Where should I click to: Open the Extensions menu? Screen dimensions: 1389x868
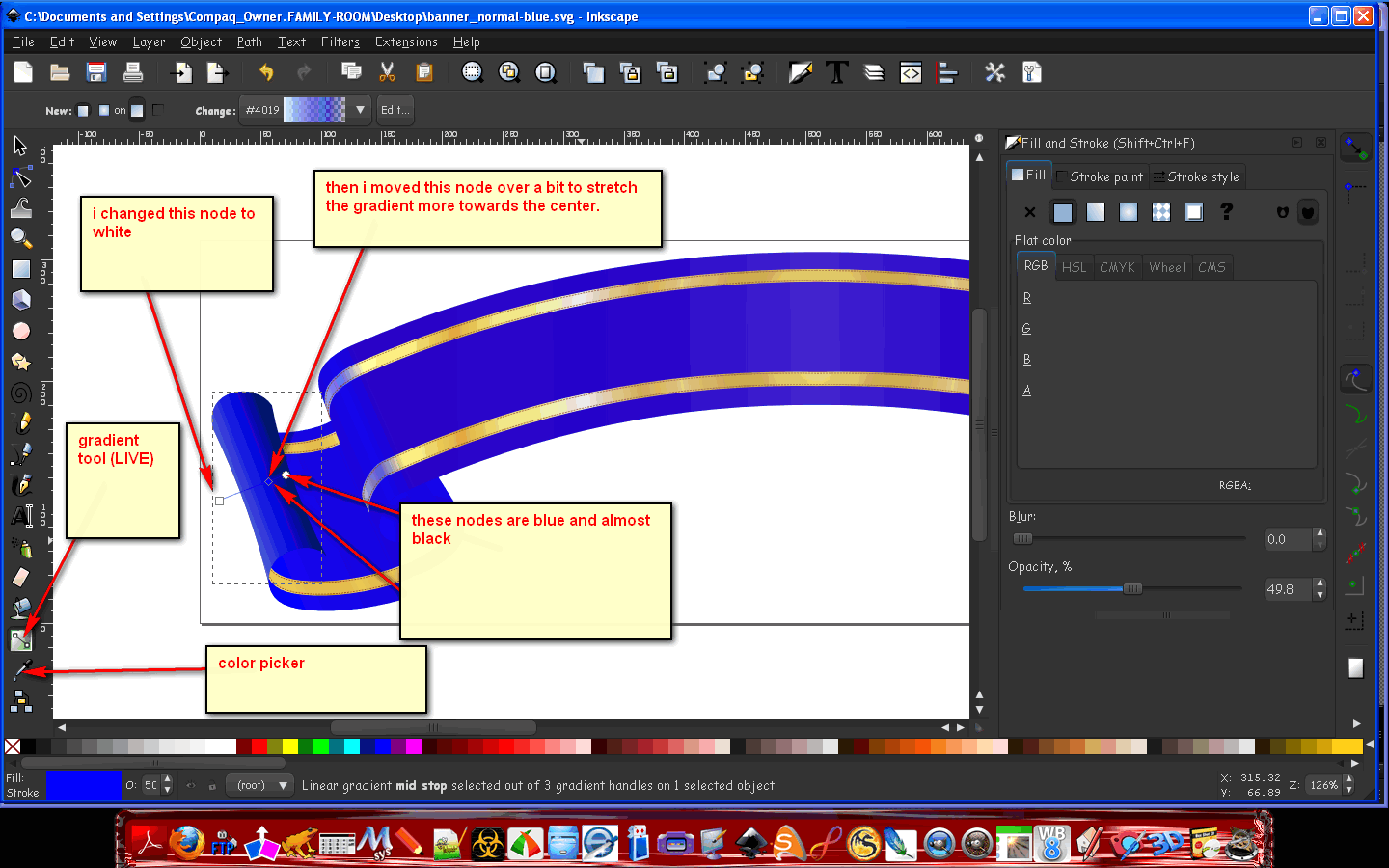(406, 42)
